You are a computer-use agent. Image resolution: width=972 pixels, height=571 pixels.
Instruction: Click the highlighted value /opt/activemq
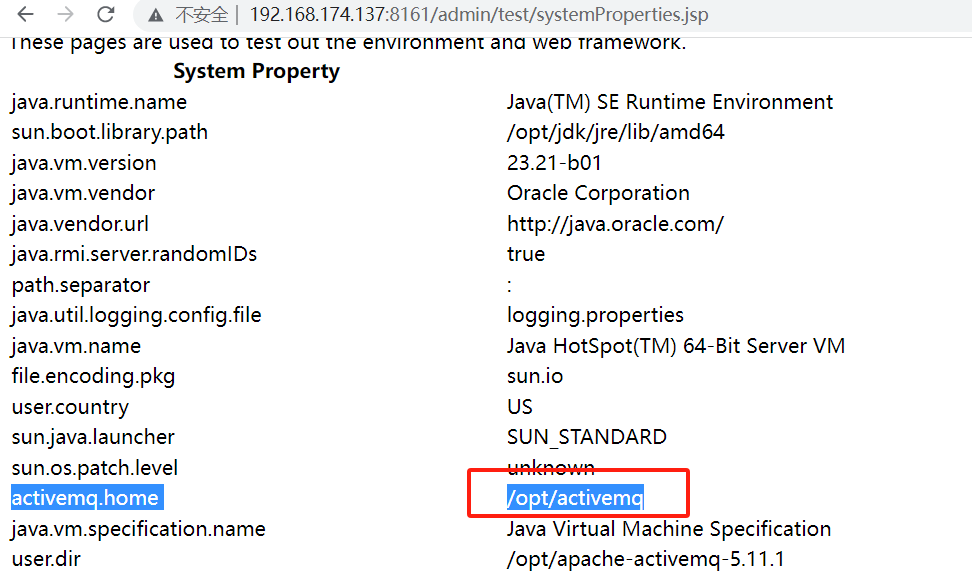pyautogui.click(x=575, y=497)
